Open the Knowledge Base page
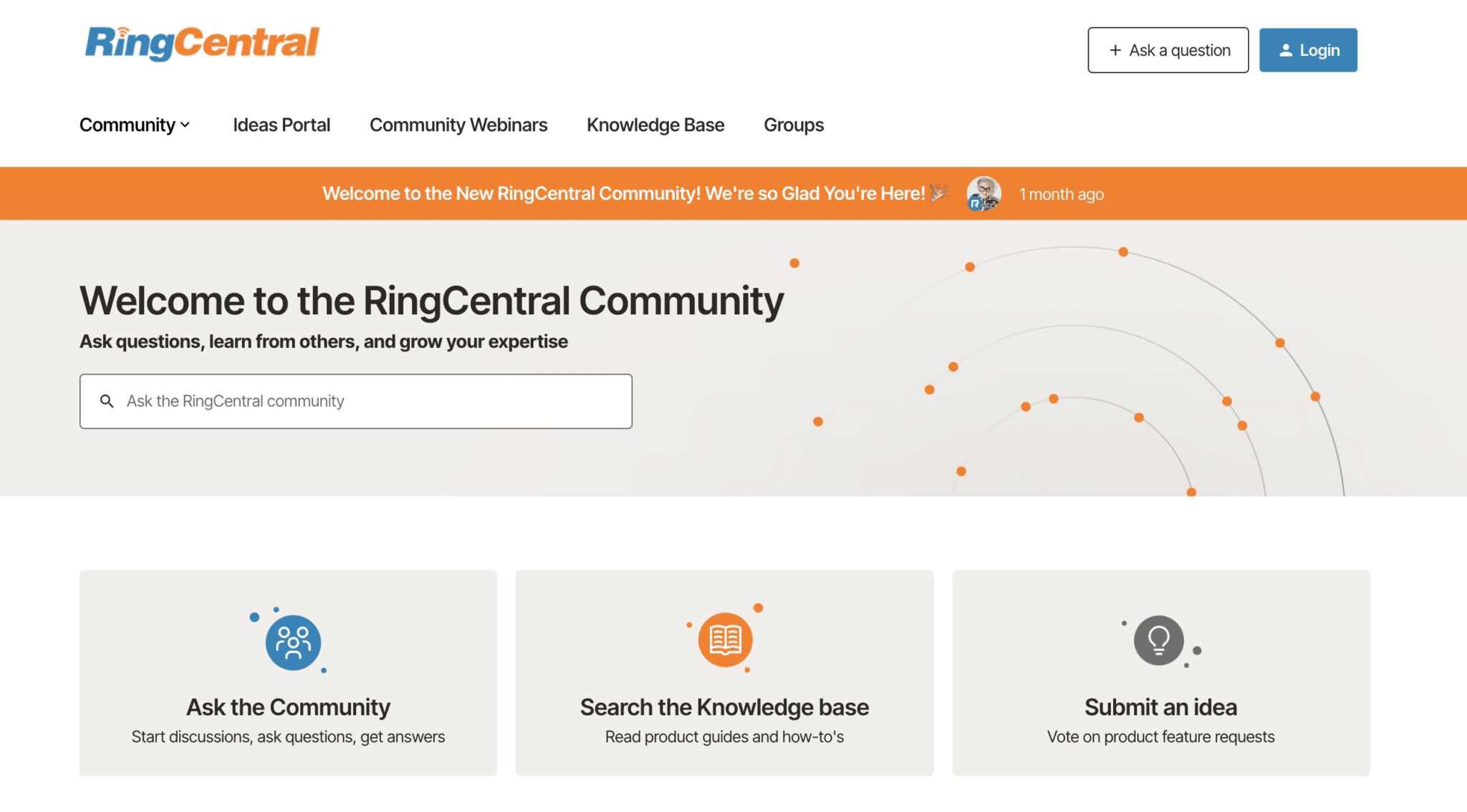This screenshot has width=1467, height=812. [655, 125]
